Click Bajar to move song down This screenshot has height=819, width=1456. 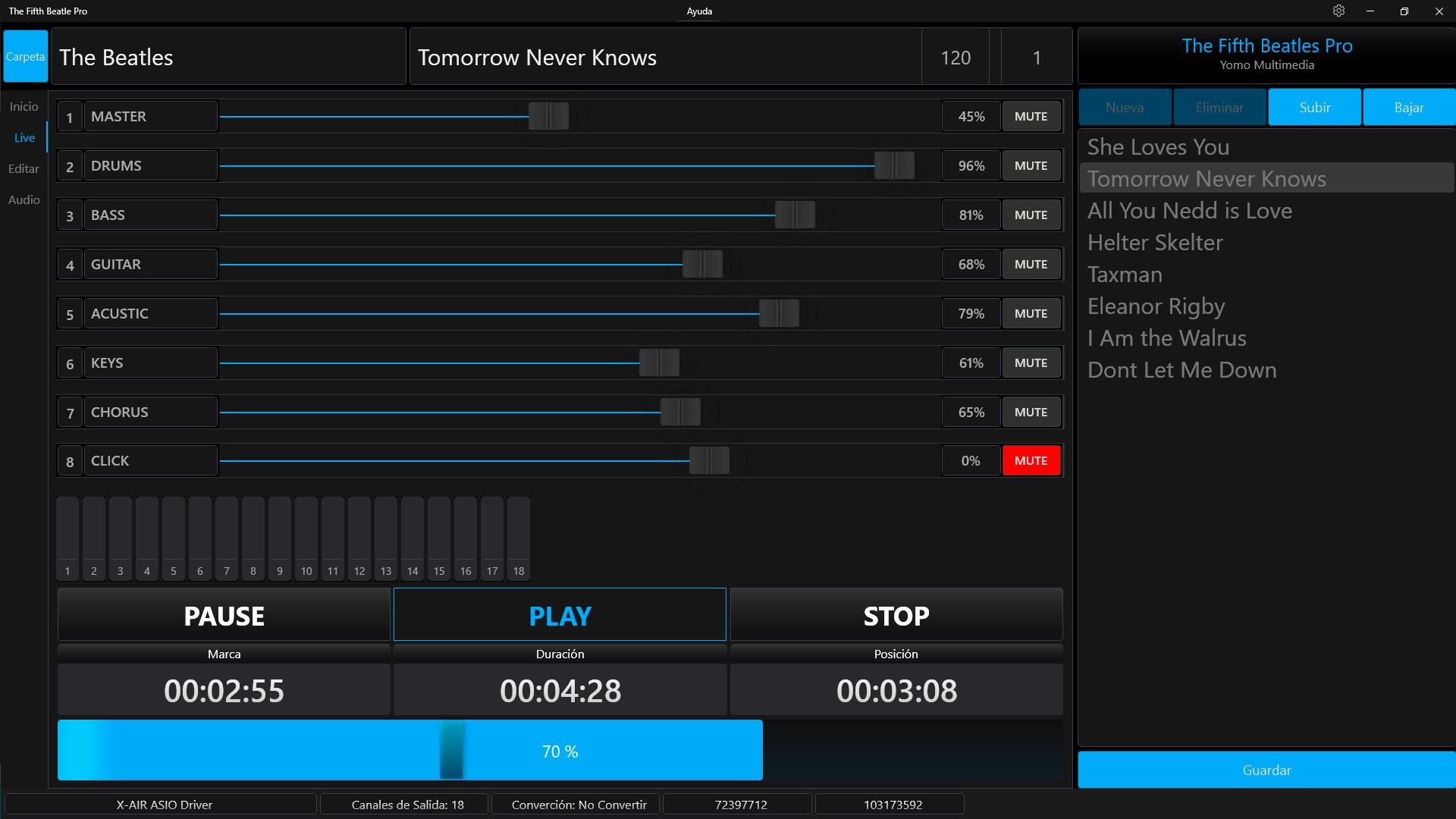pos(1408,108)
